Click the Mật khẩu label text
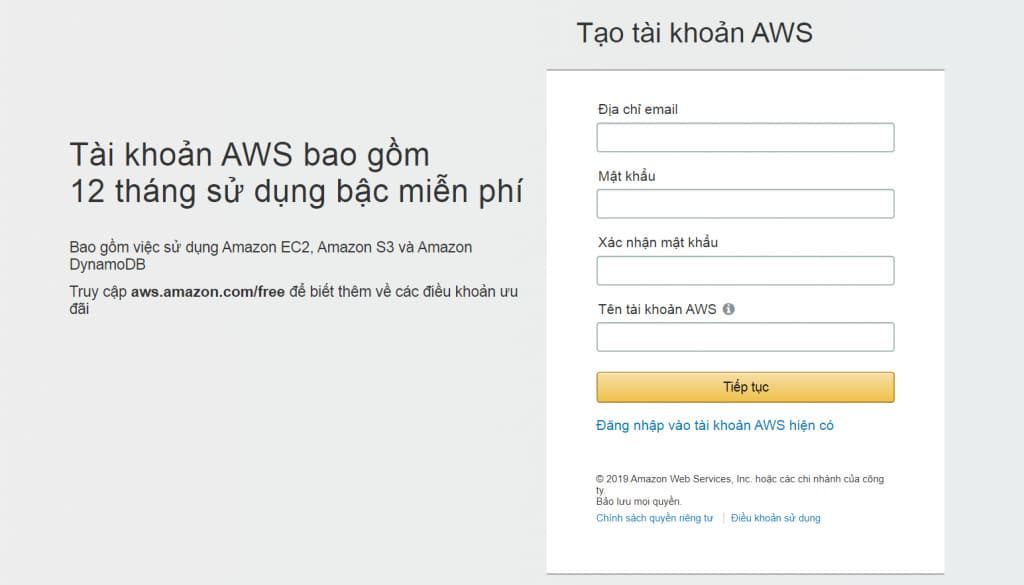The width and height of the screenshot is (1024, 585). 626,176
